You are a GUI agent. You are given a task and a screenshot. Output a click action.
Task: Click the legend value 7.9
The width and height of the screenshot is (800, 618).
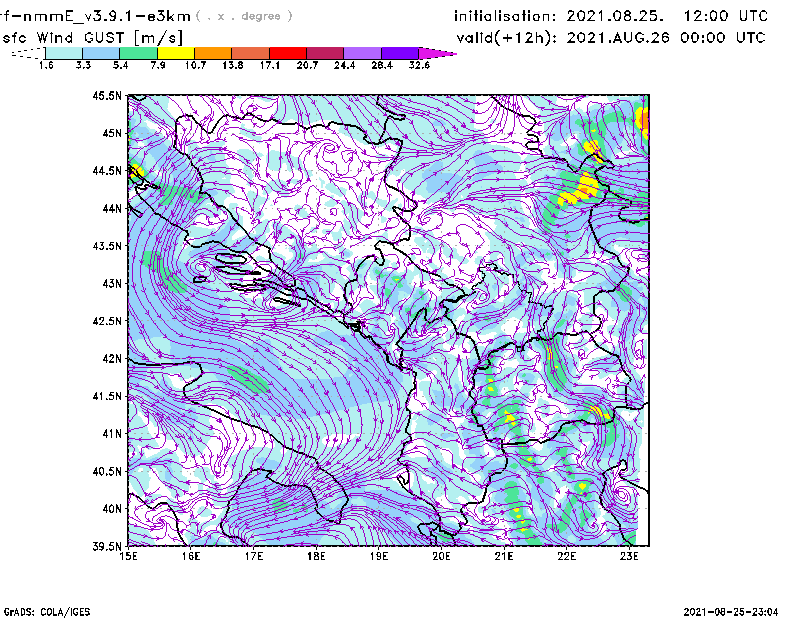tap(158, 65)
